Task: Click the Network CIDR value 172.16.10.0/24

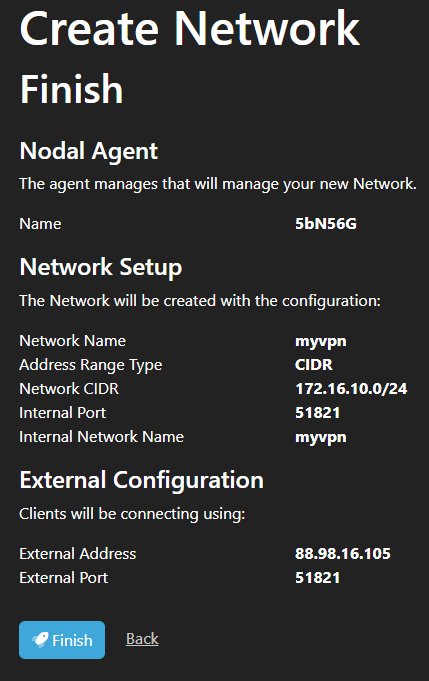Action: (x=351, y=388)
